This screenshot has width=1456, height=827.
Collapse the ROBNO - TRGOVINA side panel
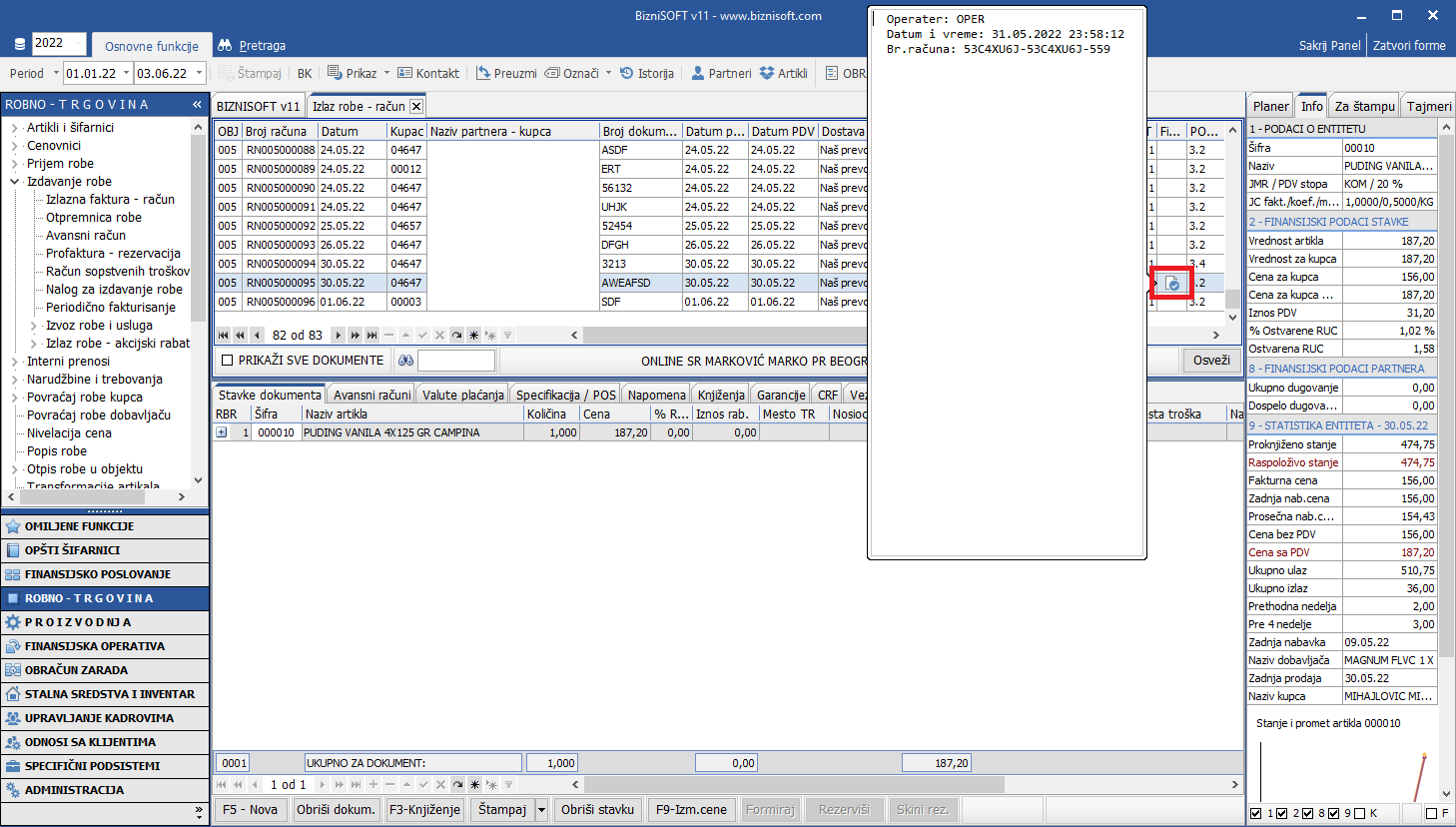pyautogui.click(x=197, y=104)
